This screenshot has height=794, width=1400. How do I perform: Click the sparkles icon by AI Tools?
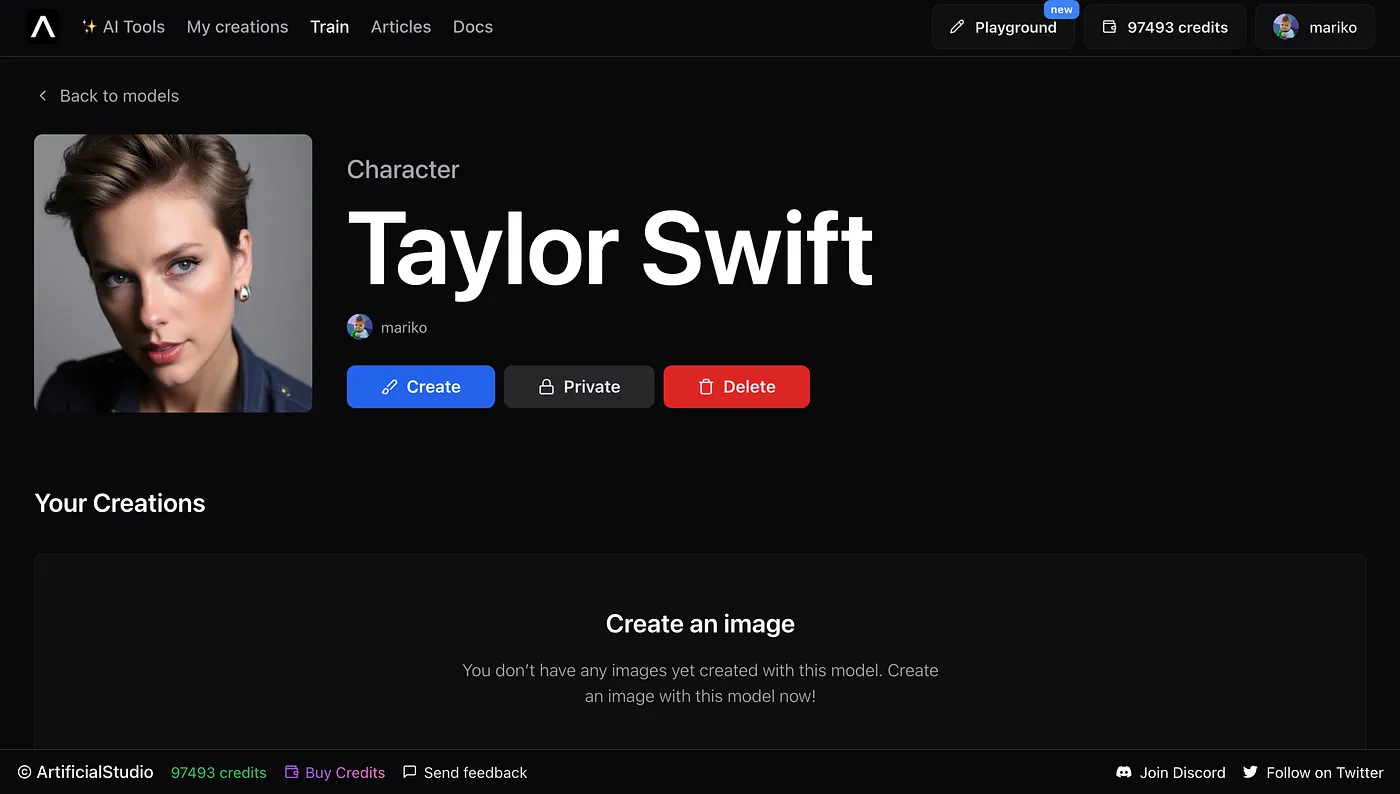[x=89, y=27]
